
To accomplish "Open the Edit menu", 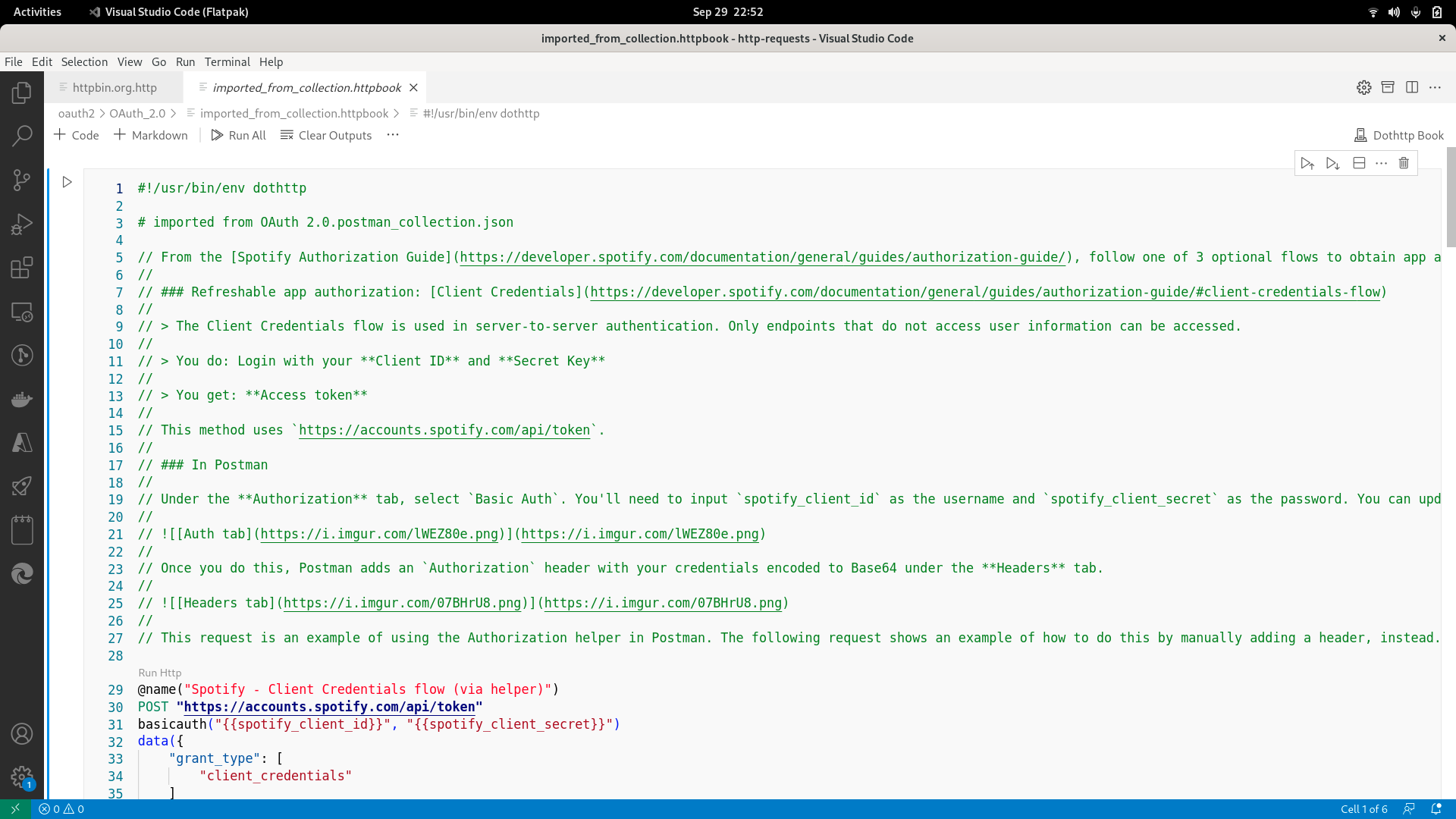I will (42, 62).
